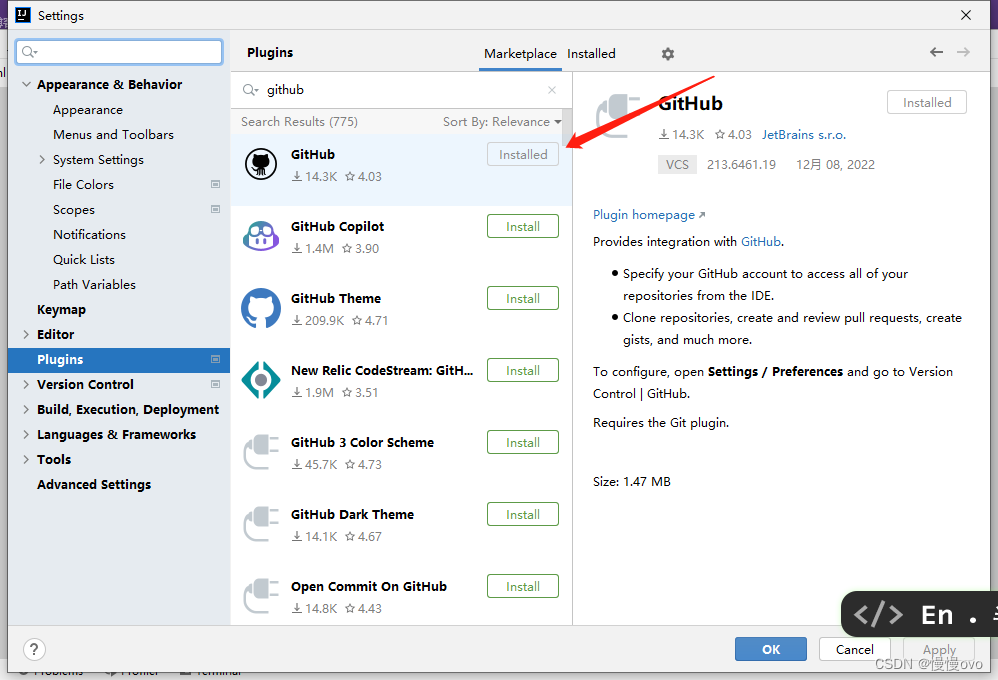Follow the GitHub link in description

coord(761,241)
